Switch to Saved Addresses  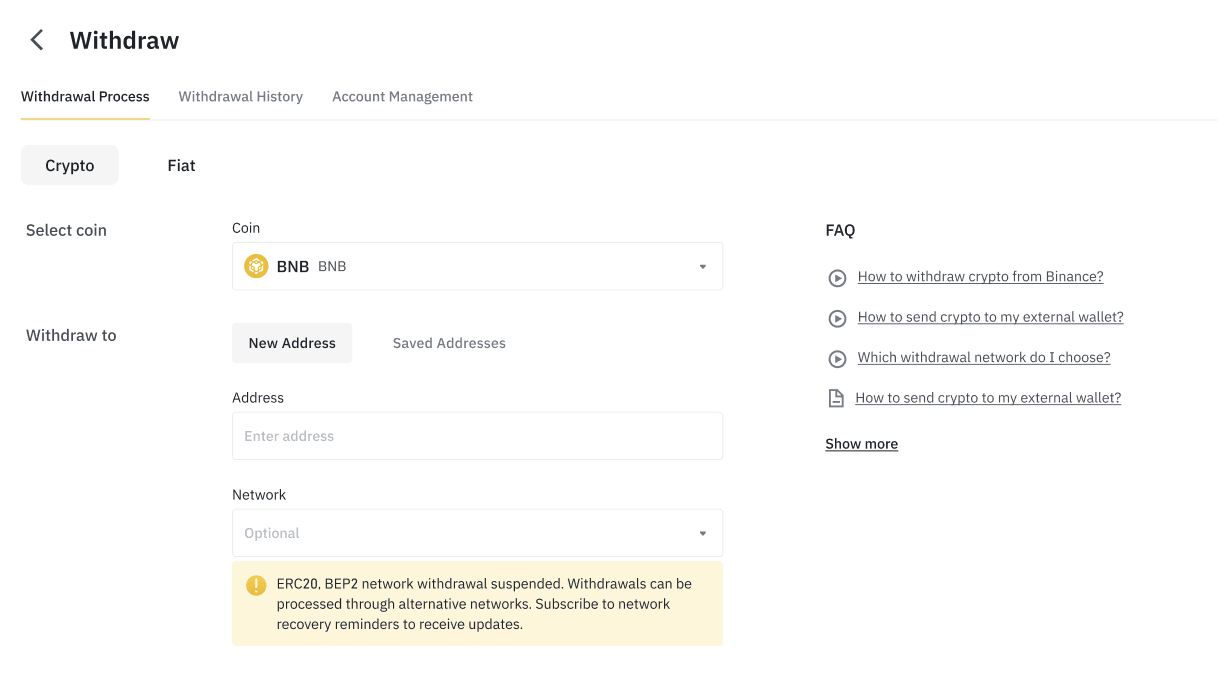point(449,343)
